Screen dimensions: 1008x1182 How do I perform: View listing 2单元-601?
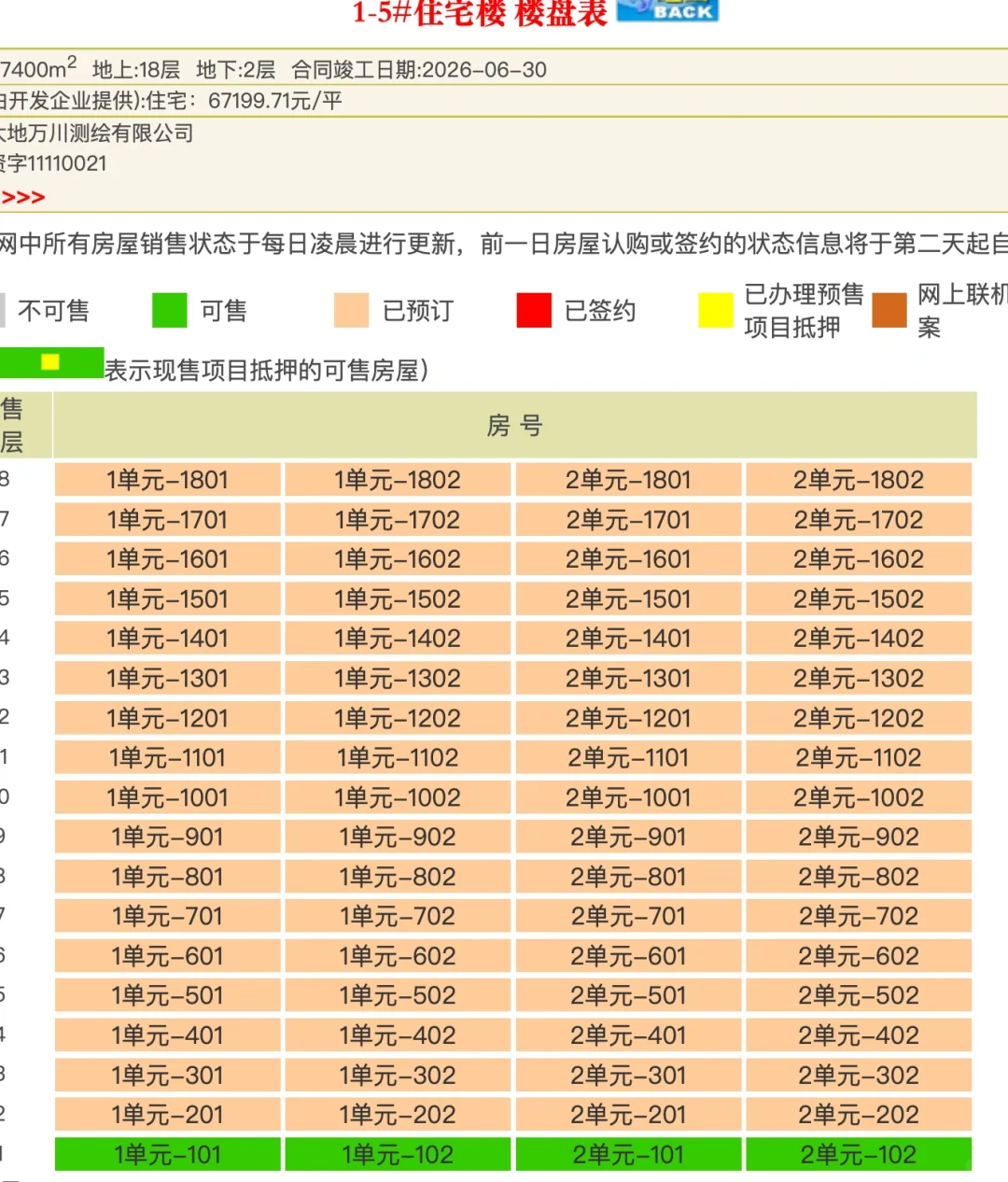pos(628,956)
